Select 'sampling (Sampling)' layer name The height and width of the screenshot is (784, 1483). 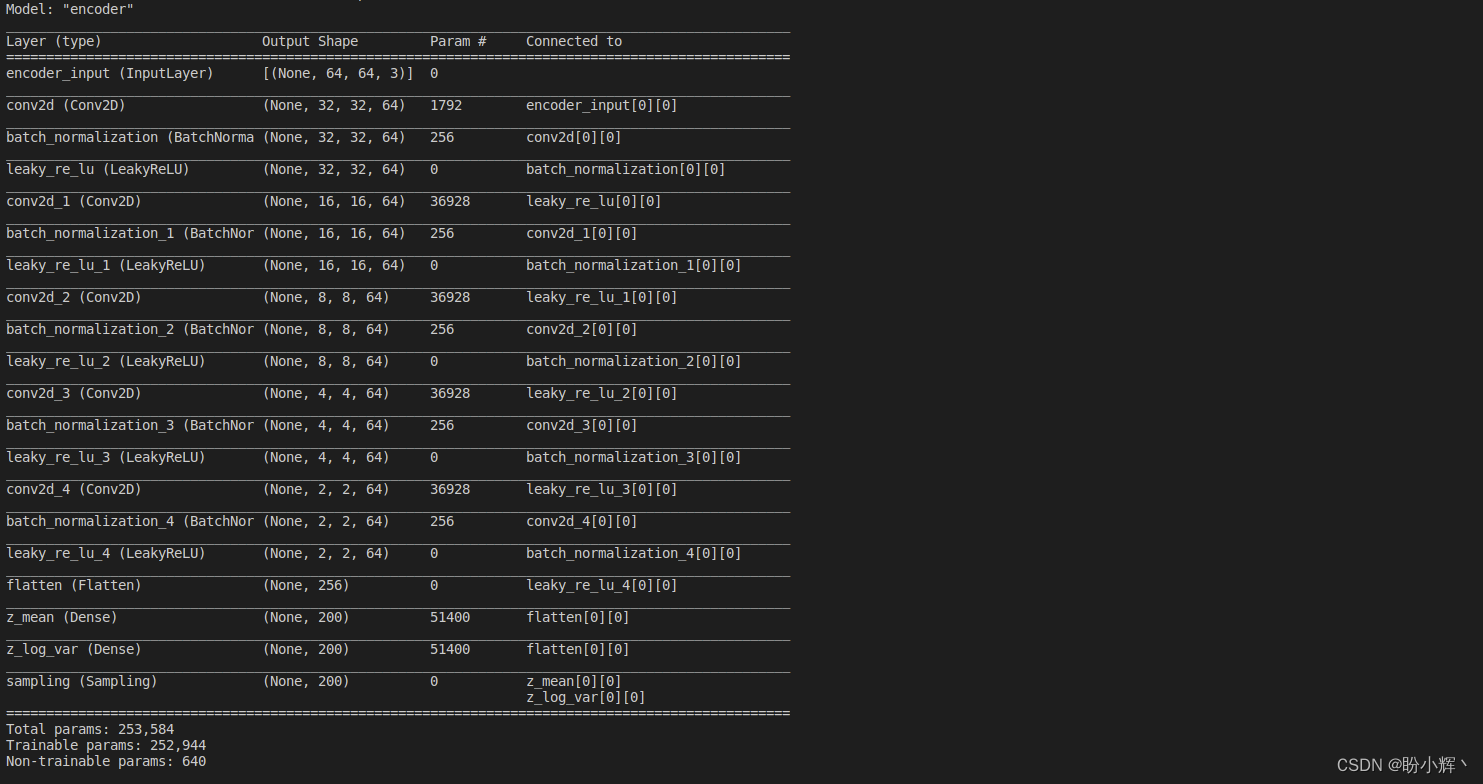pos(82,681)
